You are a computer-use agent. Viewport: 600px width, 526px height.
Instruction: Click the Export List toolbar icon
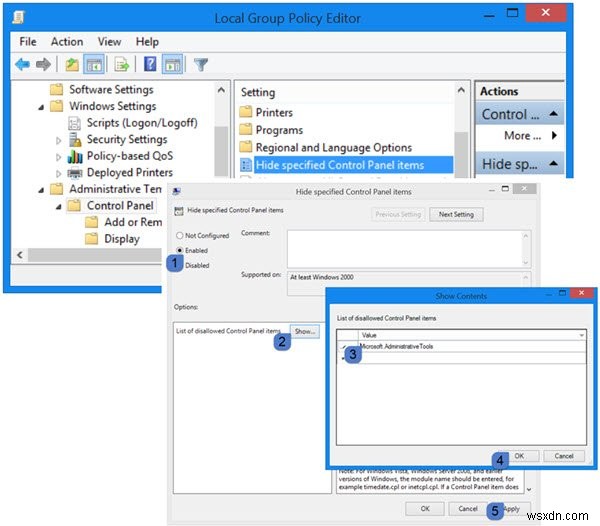tap(122, 64)
